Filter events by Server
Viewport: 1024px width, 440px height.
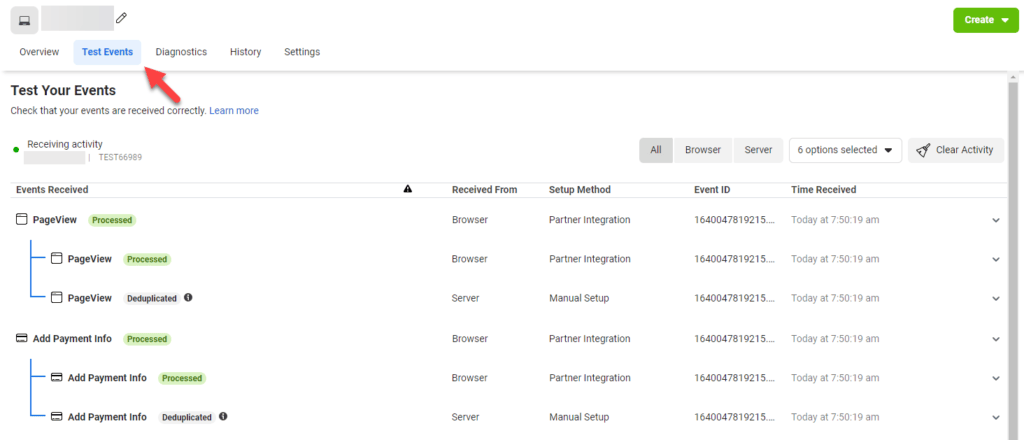[x=758, y=150]
